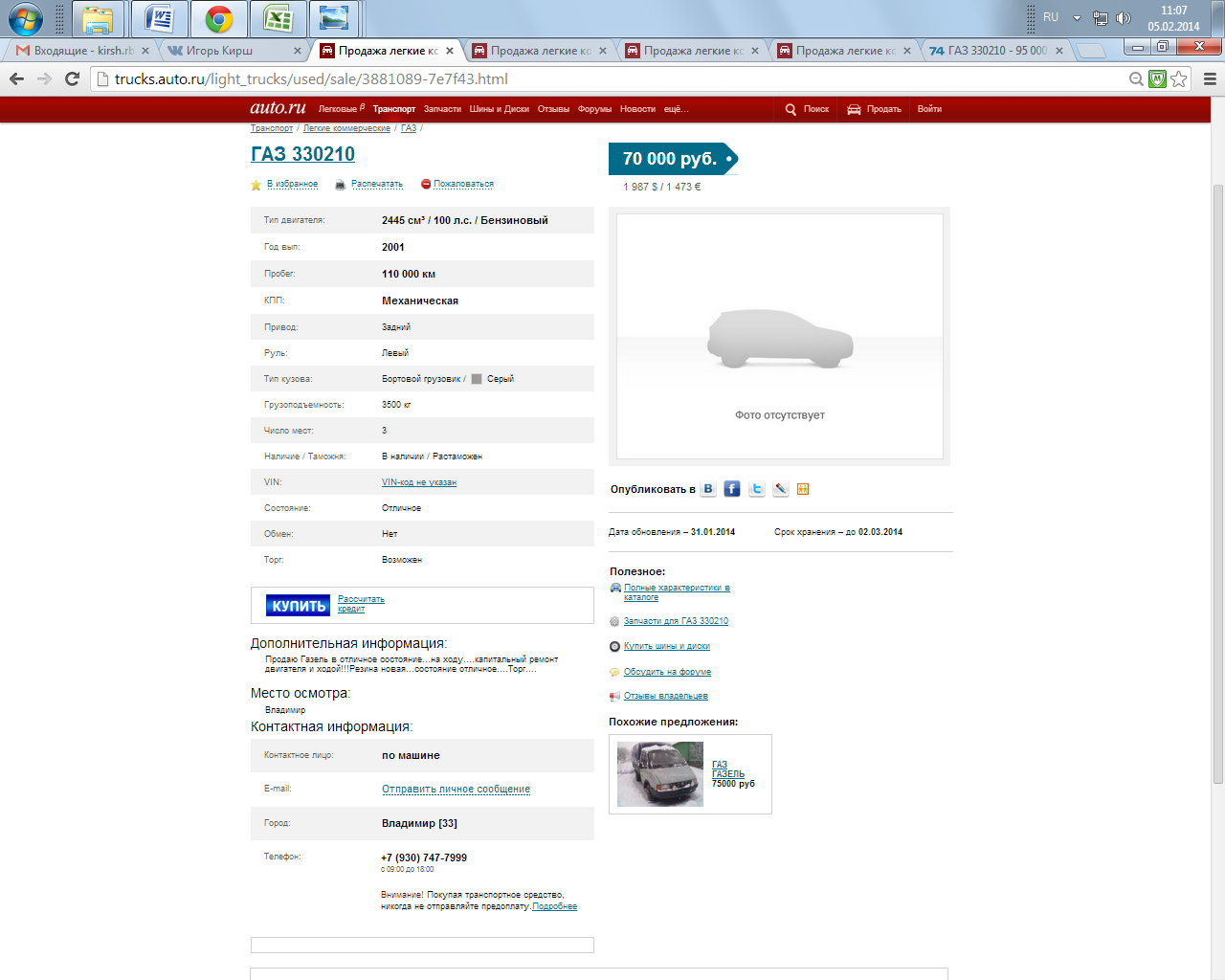Share listing on LiveJournal pencil icon

[x=781, y=489]
